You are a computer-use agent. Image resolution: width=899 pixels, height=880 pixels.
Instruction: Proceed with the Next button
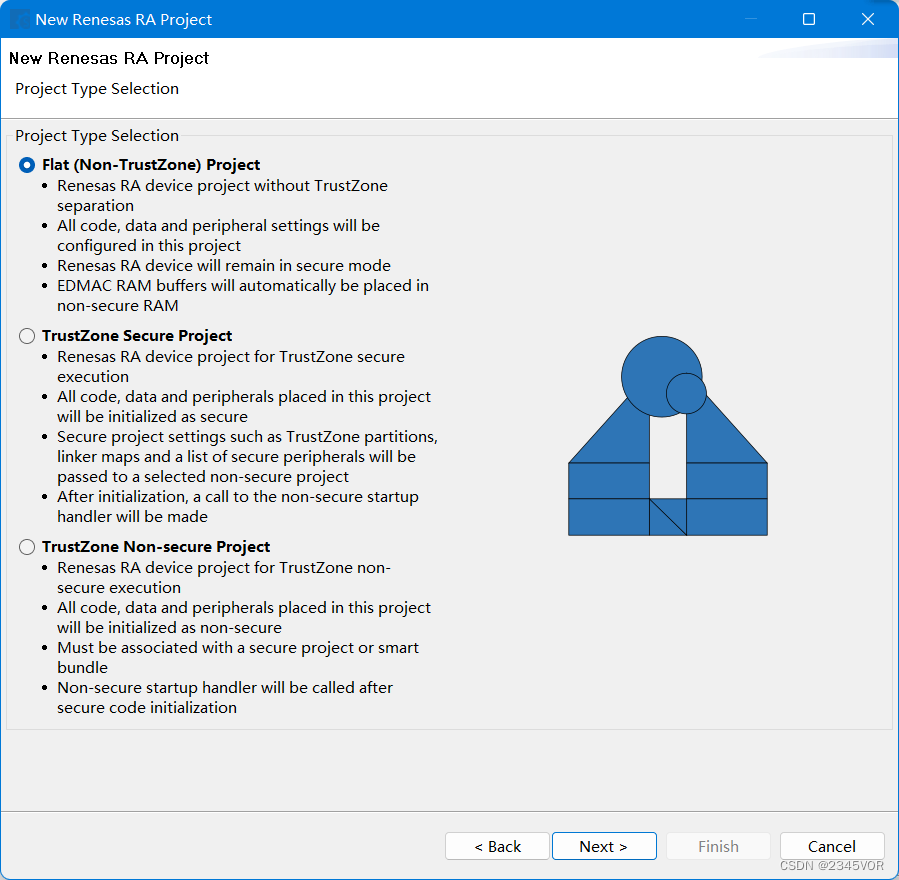(x=604, y=846)
